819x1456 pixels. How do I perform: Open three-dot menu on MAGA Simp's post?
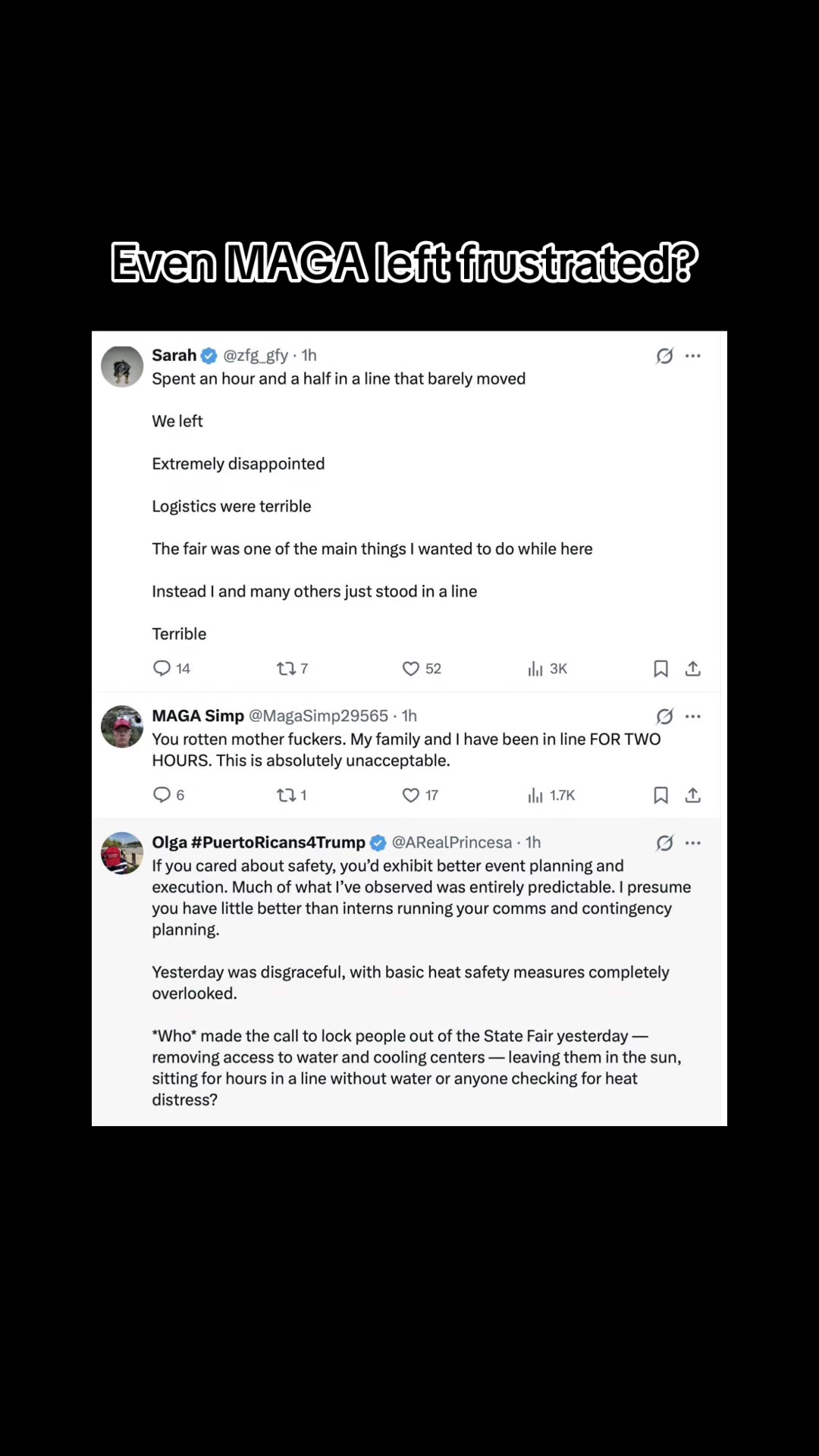(x=693, y=716)
